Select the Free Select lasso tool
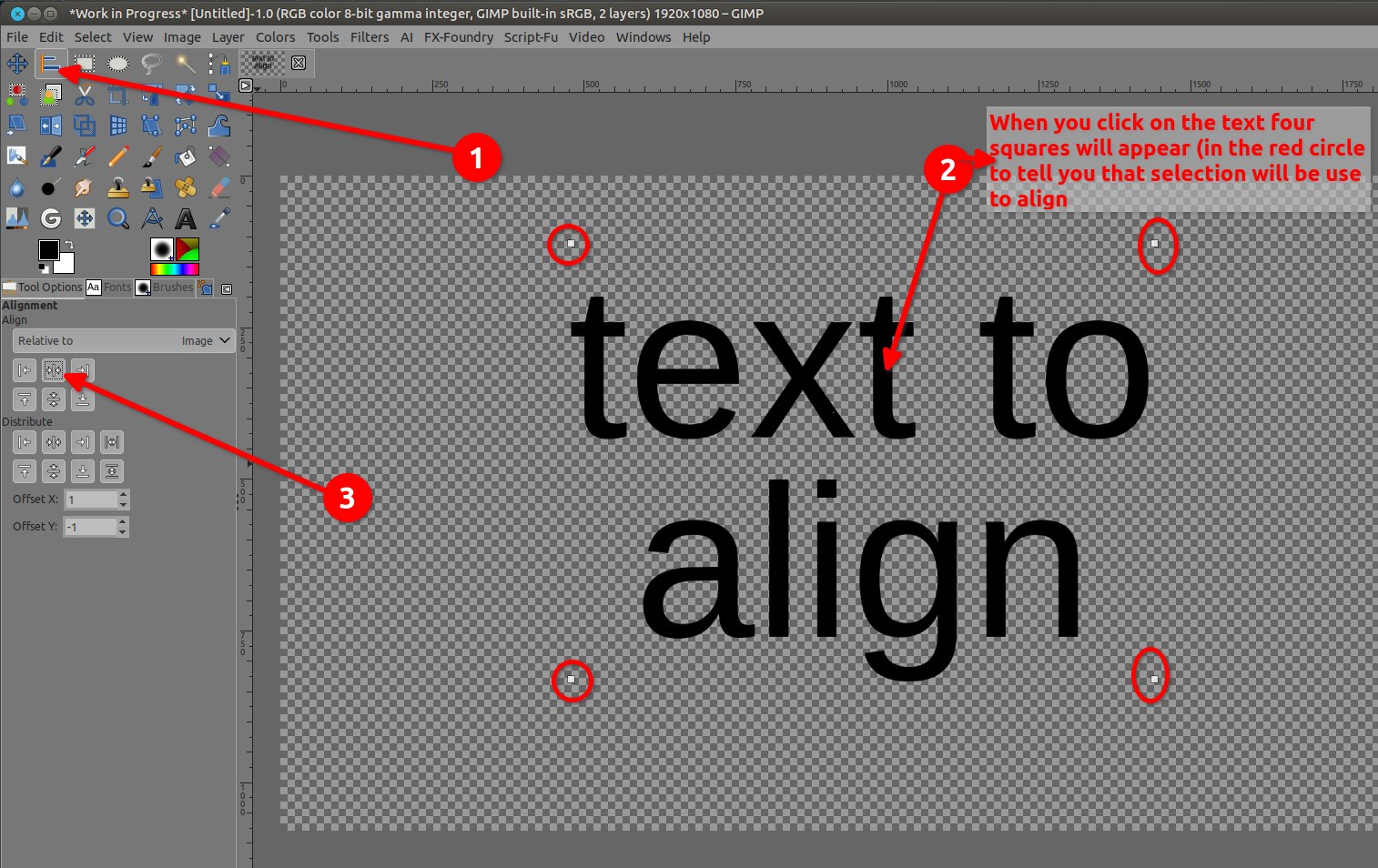 click(x=152, y=64)
